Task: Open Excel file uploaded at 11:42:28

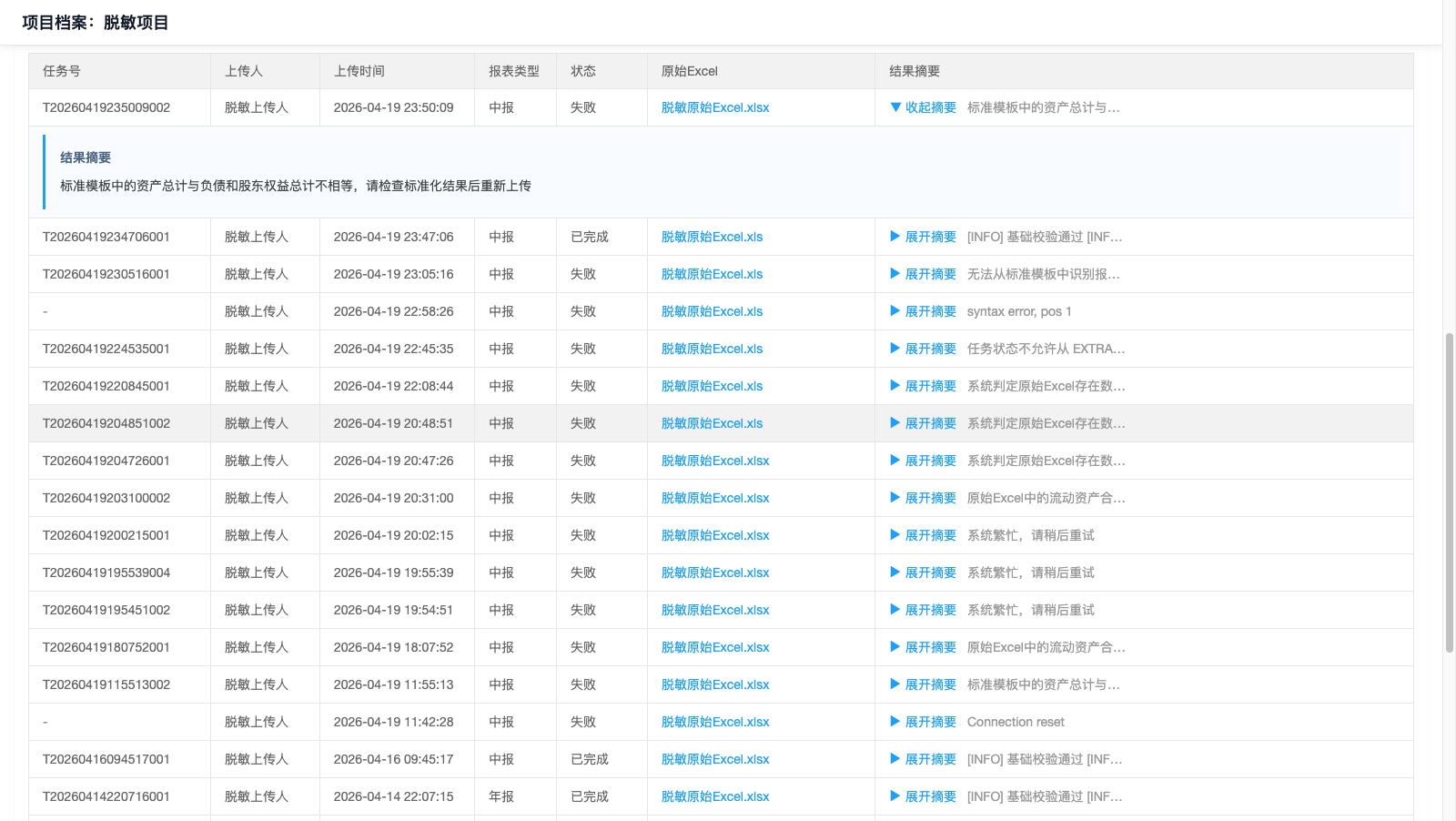Action: tap(714, 722)
